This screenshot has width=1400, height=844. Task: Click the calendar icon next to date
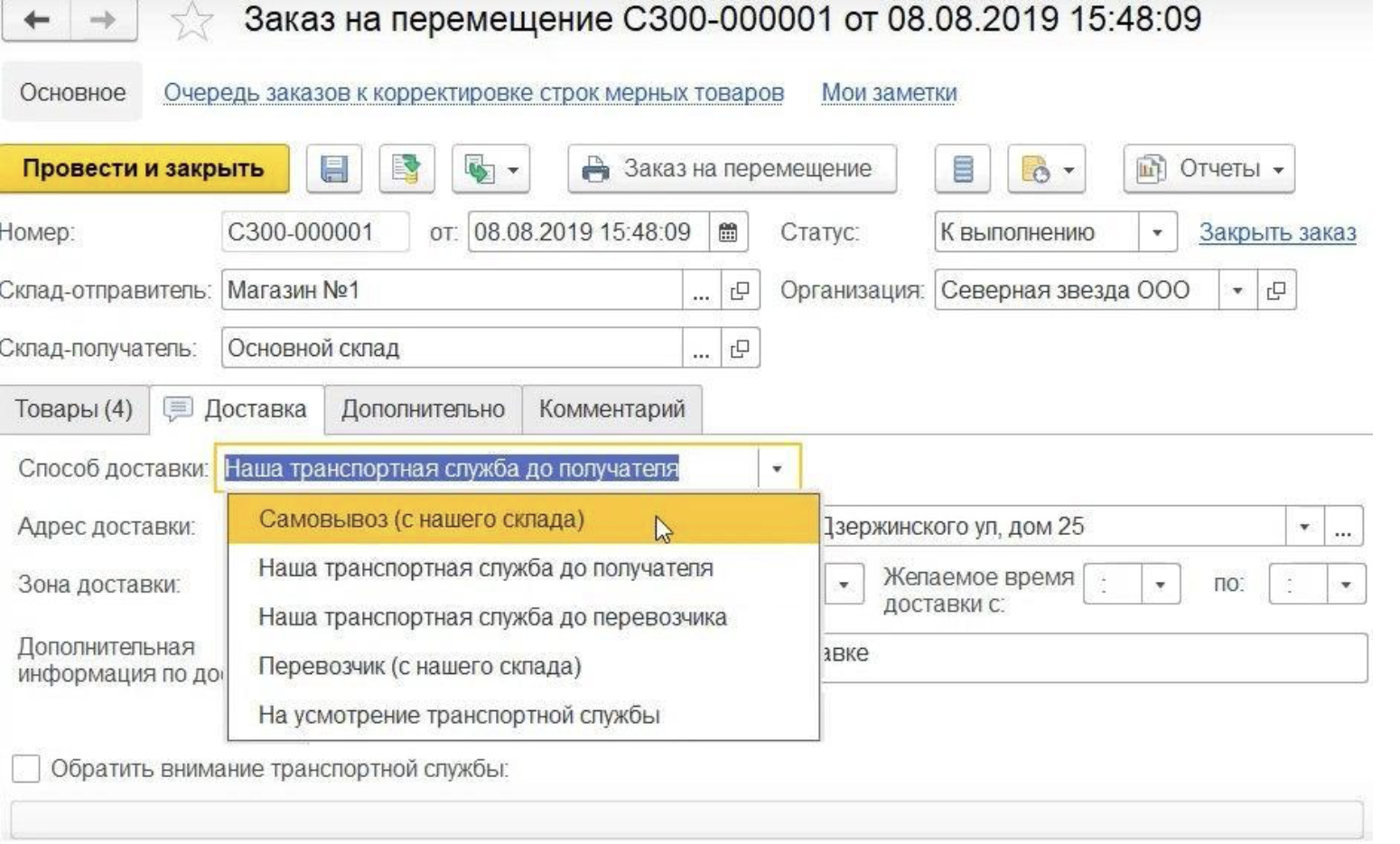click(727, 233)
